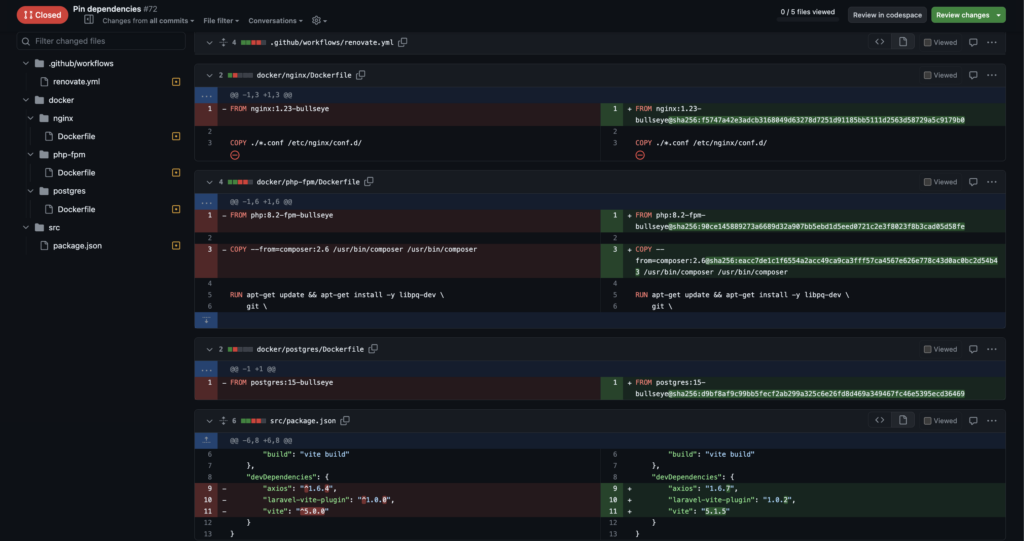Open Conversations dropdown

275,21
